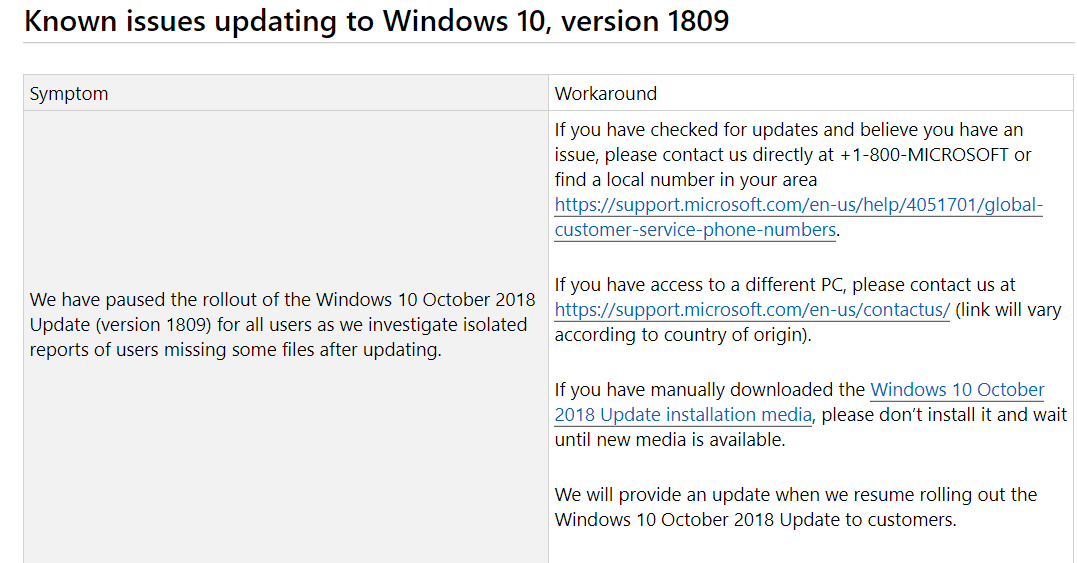Click the 'link will vary' parenthetical note
Screen dimensions: 1077x563
point(1010,310)
